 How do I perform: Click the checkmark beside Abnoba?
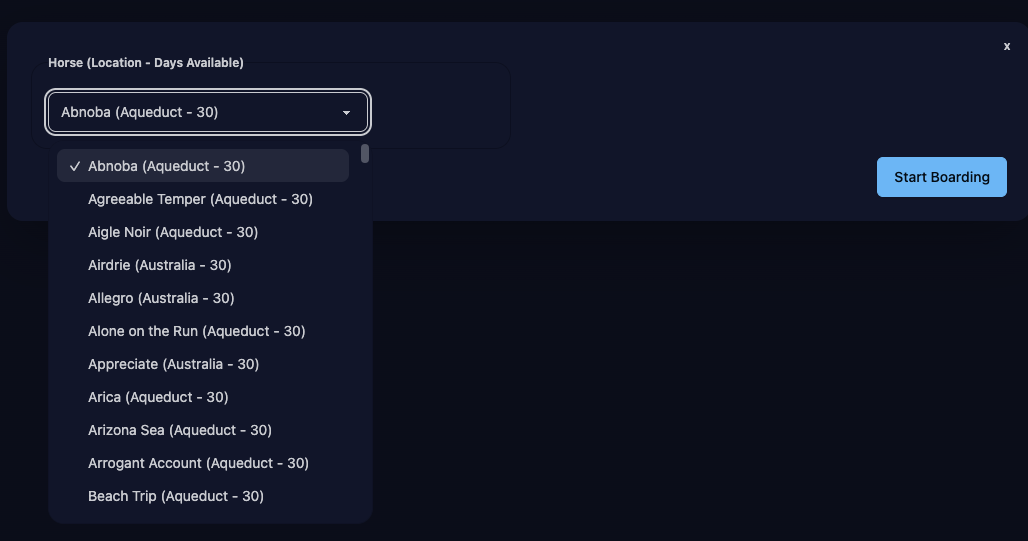pyautogui.click(x=75, y=166)
